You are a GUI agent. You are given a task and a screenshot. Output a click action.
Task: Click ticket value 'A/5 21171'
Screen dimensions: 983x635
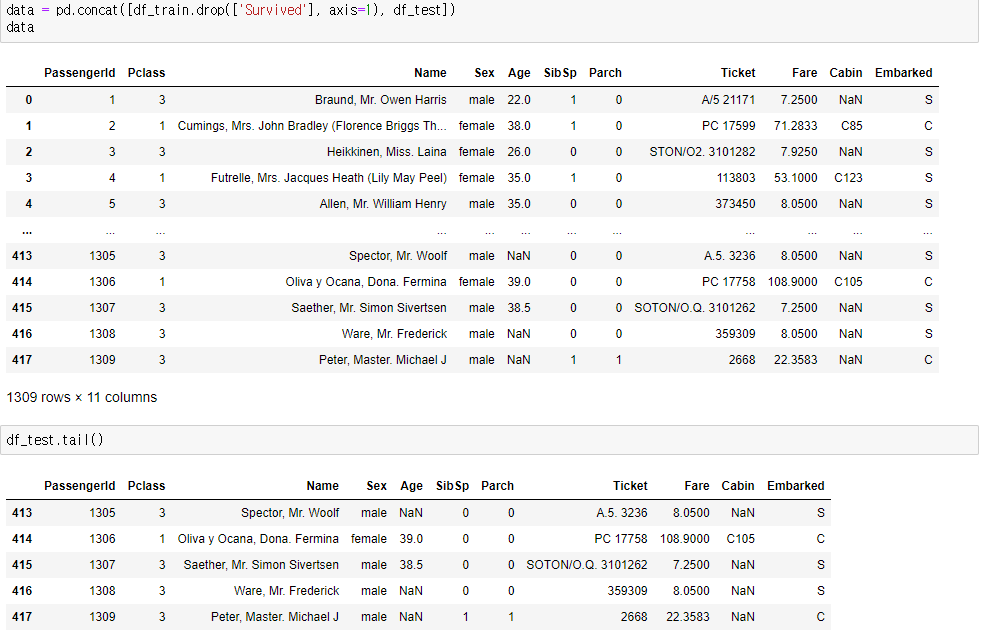coord(728,100)
